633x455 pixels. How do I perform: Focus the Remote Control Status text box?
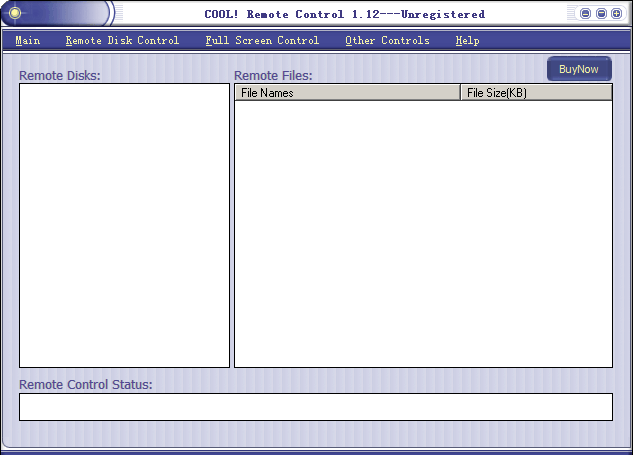pos(315,407)
